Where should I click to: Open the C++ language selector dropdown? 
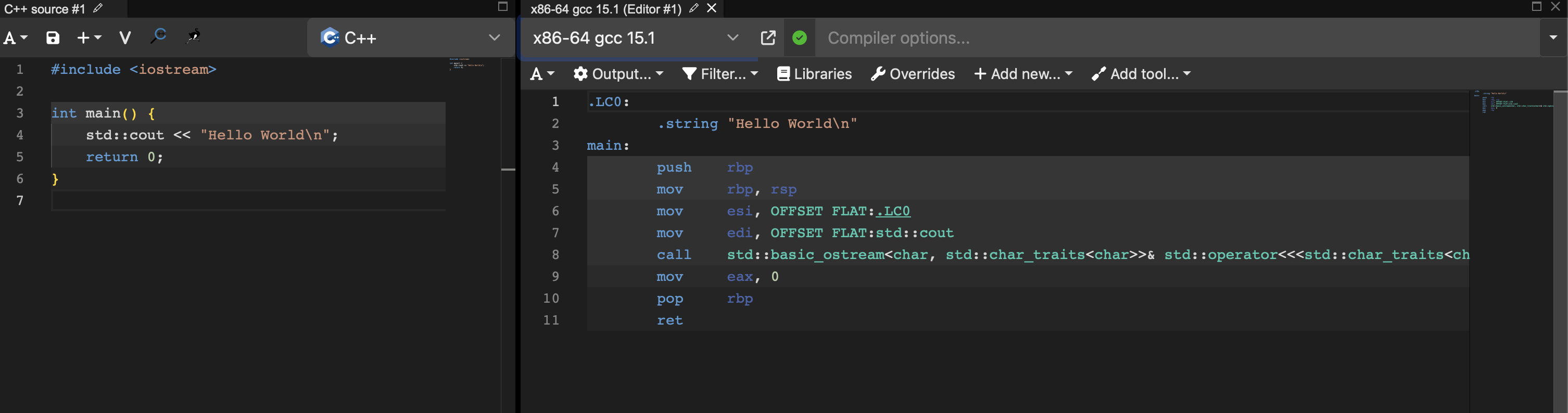pyautogui.click(x=411, y=38)
